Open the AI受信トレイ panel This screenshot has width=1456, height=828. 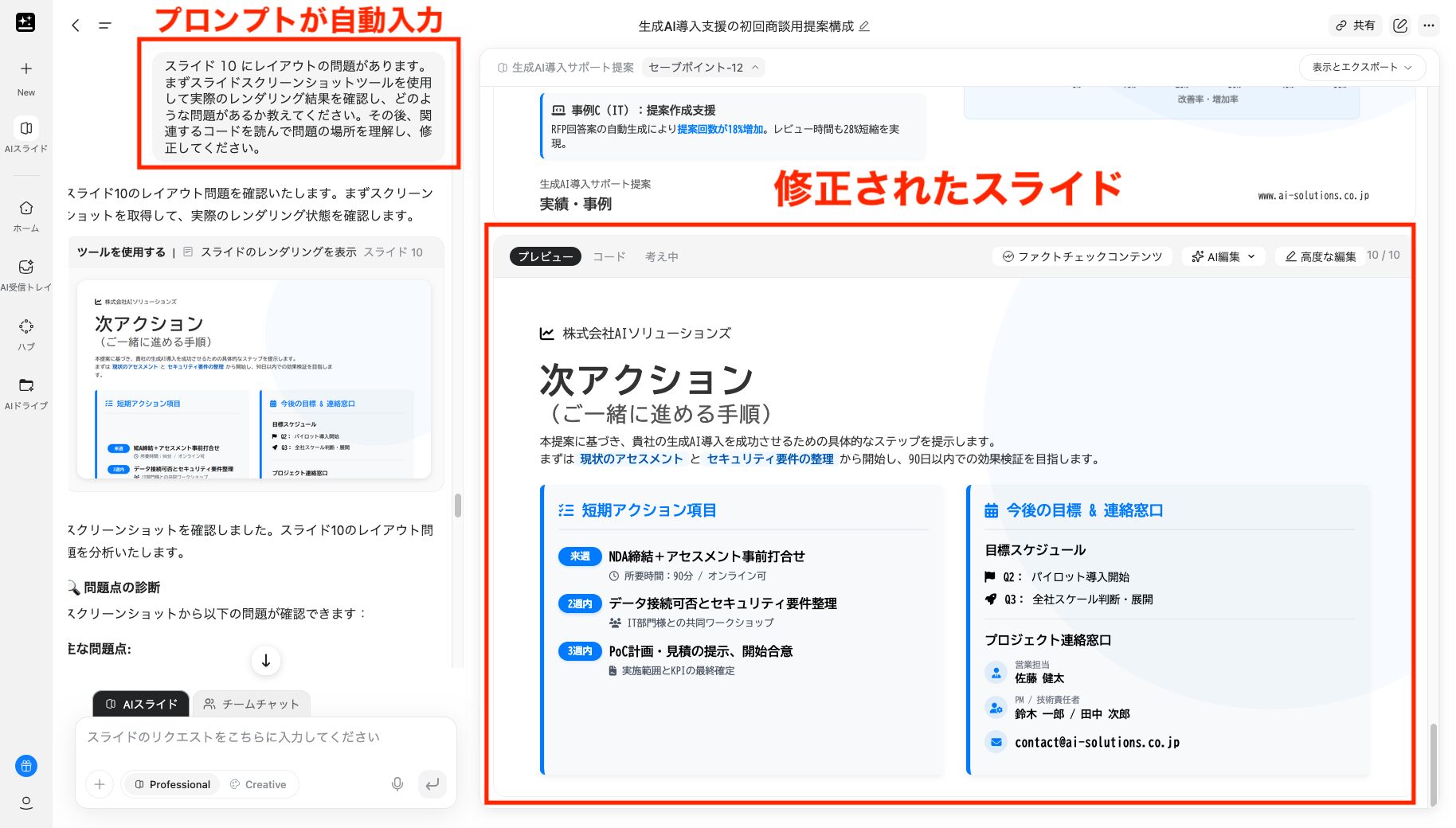(x=26, y=268)
